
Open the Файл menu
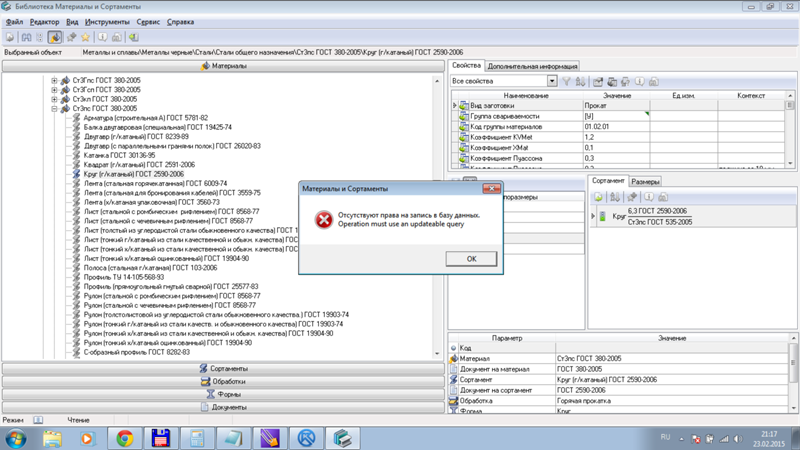(14, 22)
